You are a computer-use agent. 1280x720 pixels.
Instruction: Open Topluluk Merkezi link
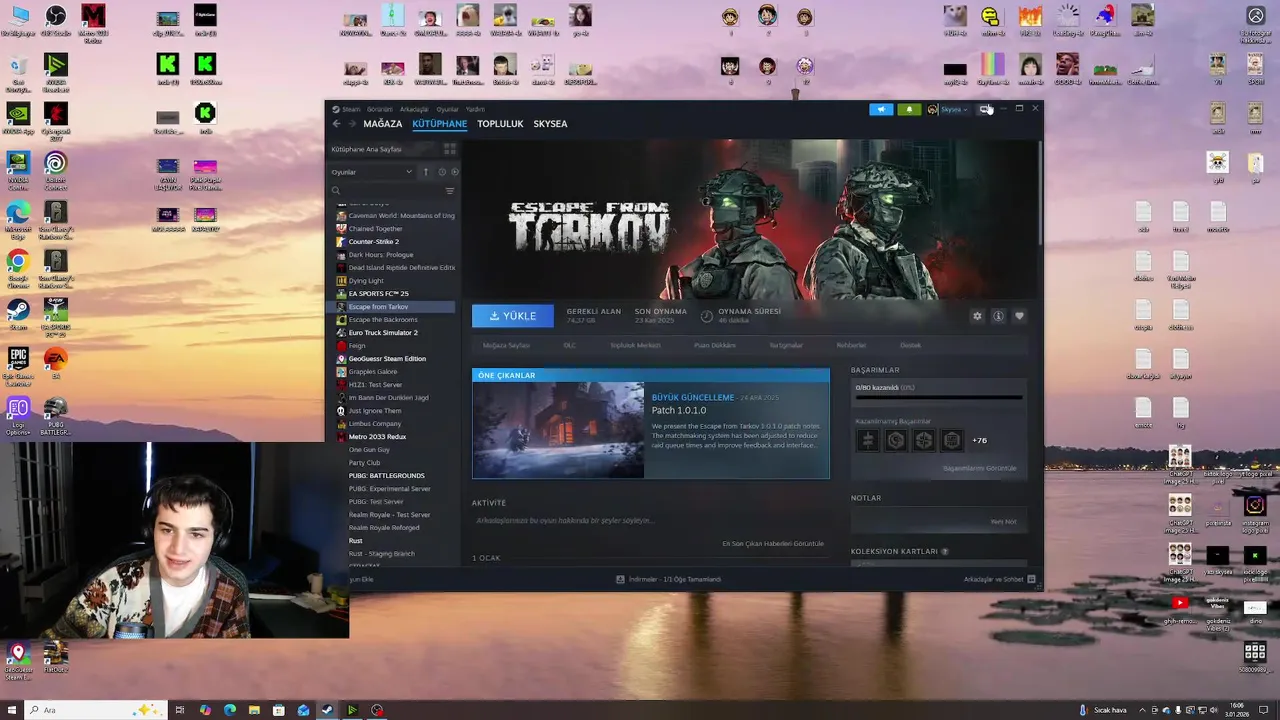point(635,345)
